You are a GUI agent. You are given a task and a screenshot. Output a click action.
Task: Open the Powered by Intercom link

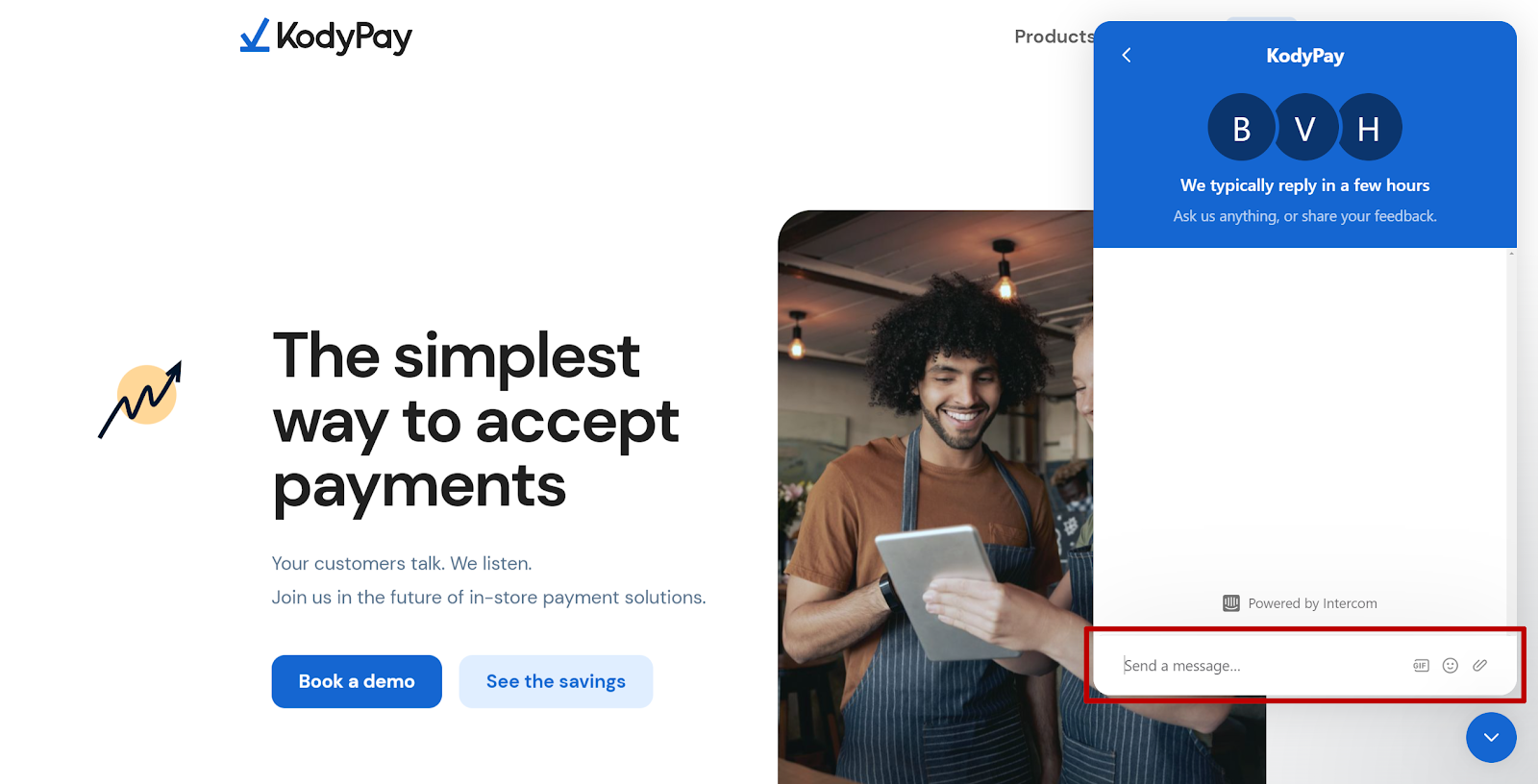coord(1300,603)
